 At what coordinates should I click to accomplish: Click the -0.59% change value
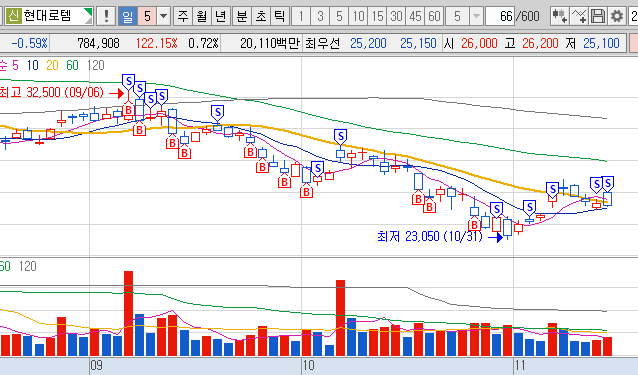[29, 43]
